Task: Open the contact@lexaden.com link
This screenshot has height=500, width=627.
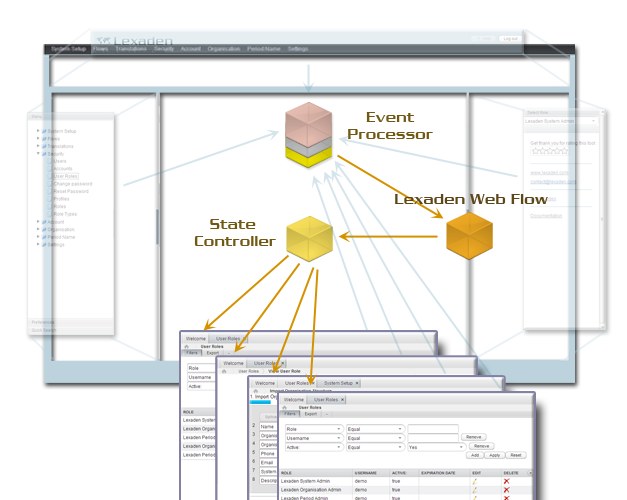Action: point(553,182)
